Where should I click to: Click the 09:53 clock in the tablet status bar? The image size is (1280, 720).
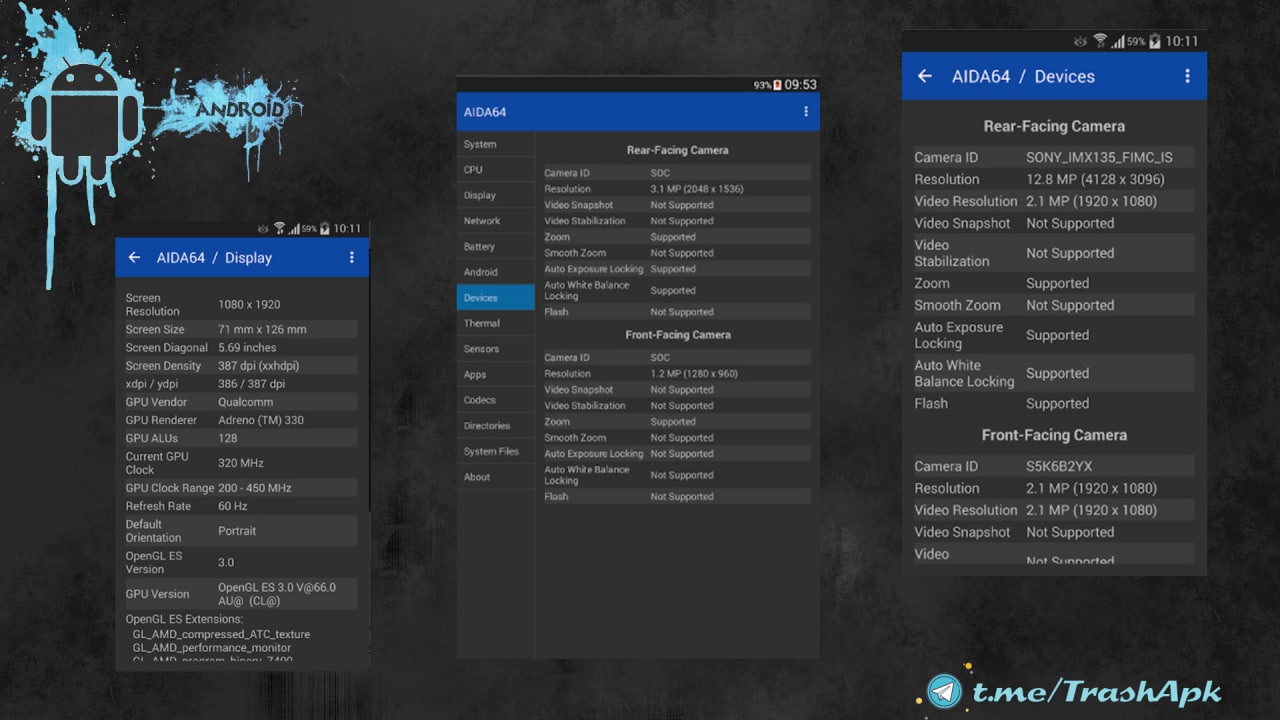point(800,85)
